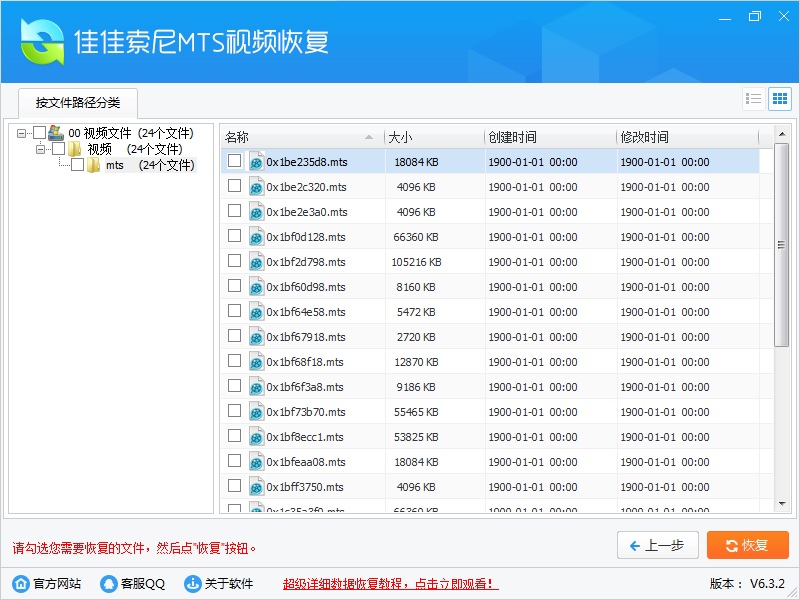Switch to thumbnail grid view icon
The image size is (800, 600).
click(x=779, y=99)
